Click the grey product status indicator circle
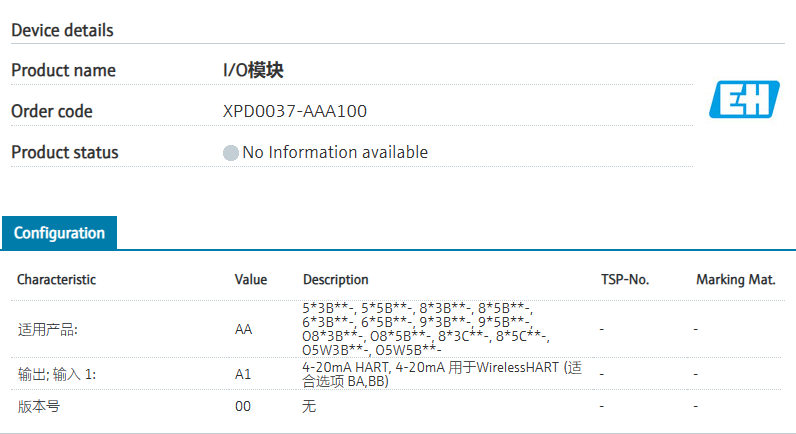 (231, 153)
